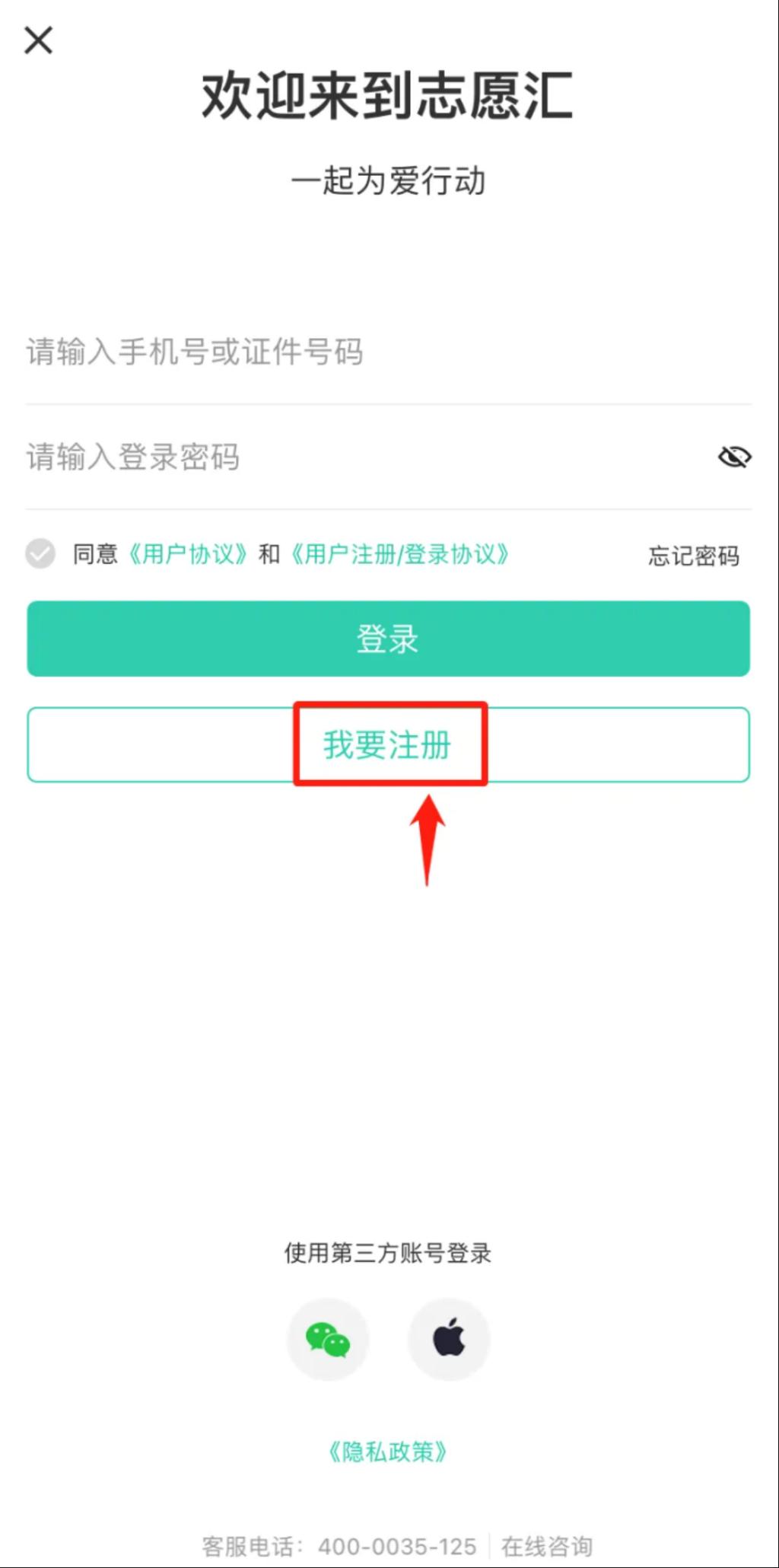Focus the phone or ID number field
This screenshot has width=779, height=1568.
[389, 352]
